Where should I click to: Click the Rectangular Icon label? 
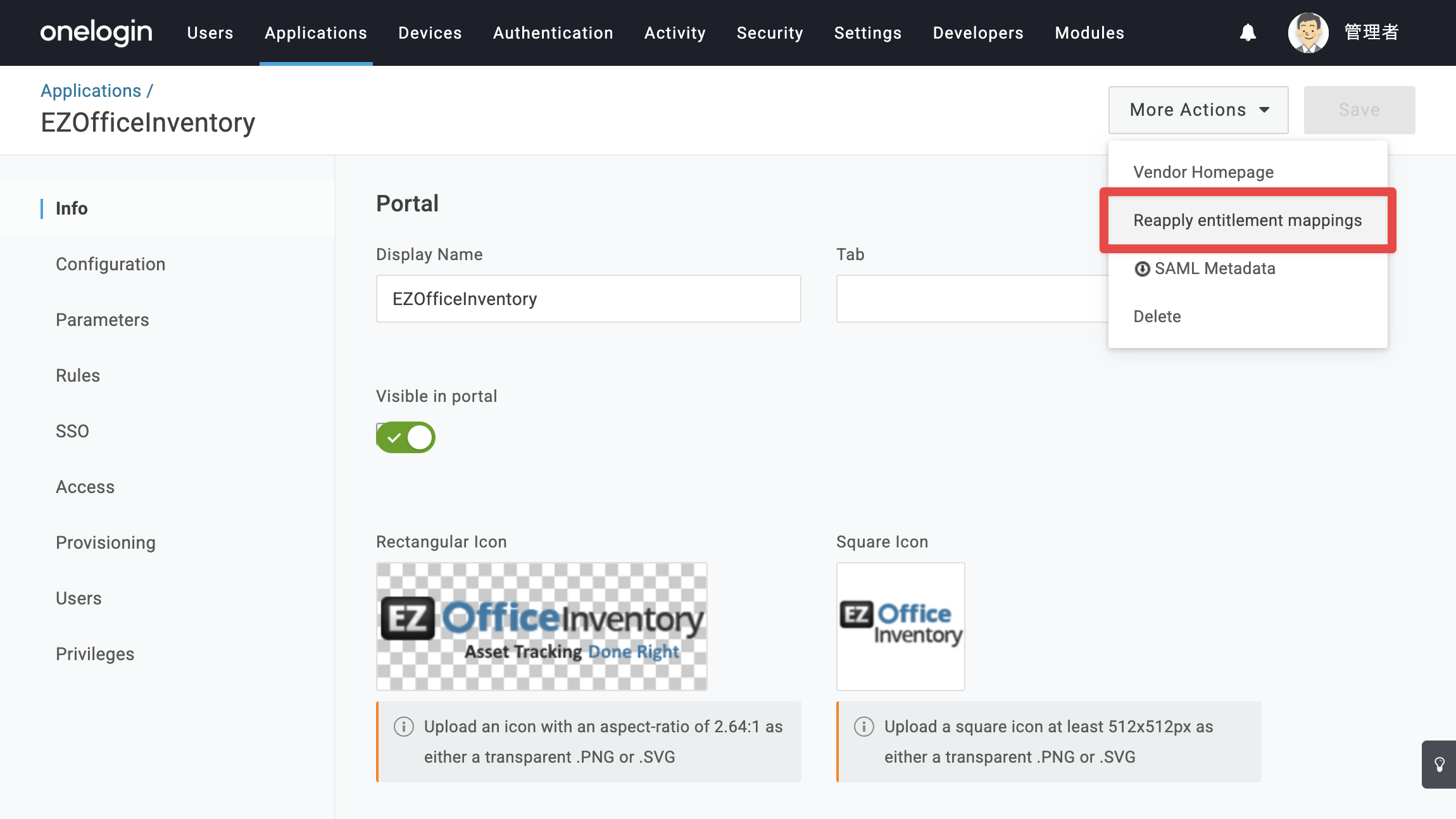click(x=441, y=542)
